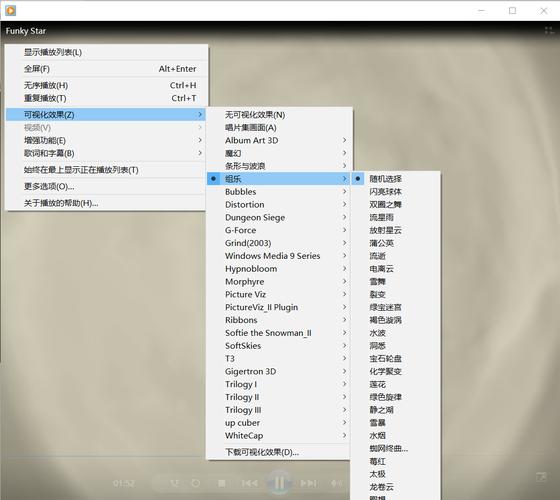
Task: Select the 组乐 radio bullet
Action: [x=213, y=179]
